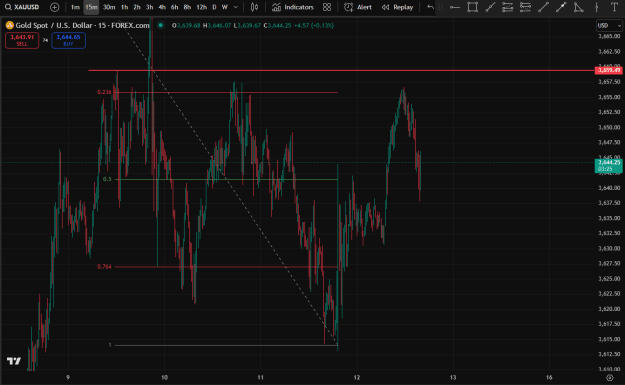Image resolution: width=625 pixels, height=385 pixels.
Task: Select the triangle pattern drawing tool
Action: coord(578,7)
